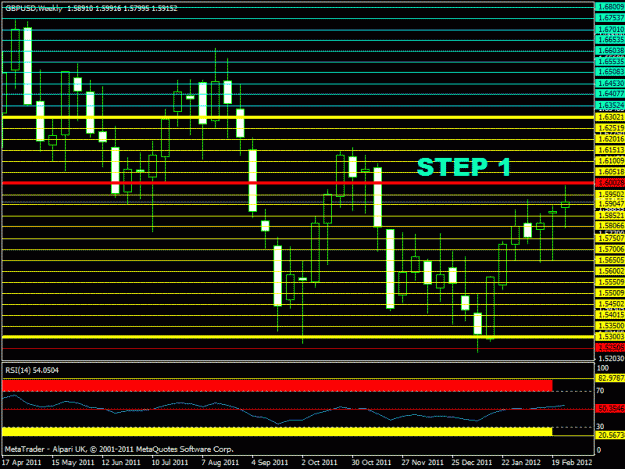The height and width of the screenshot is (469, 625).
Task: Click the MetaTrader Alpari UK copyright text
Action: tap(119, 449)
